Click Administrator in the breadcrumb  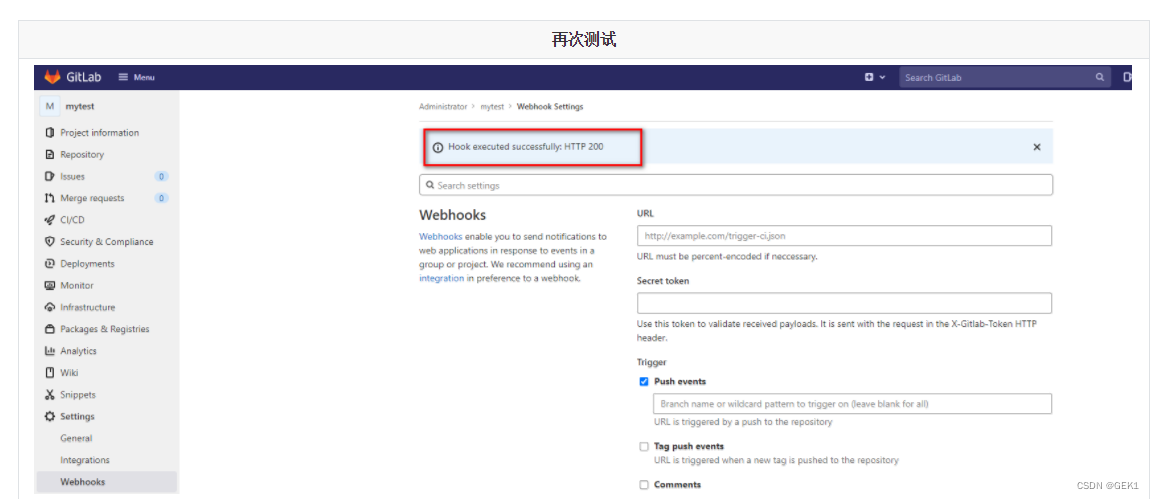(443, 107)
